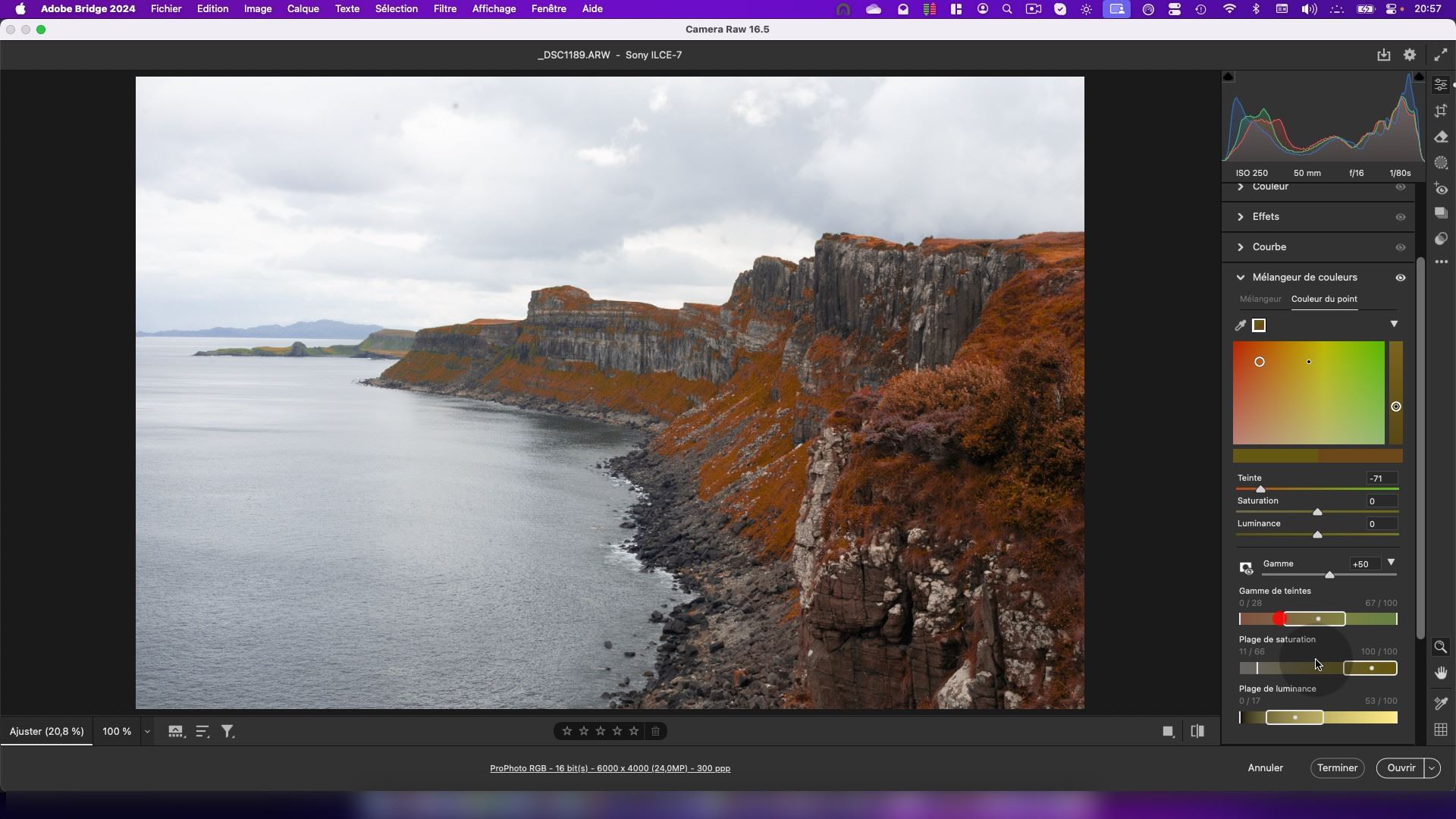Screen dimensions: 1456x819
Task: Click the Ouvrir button
Action: [x=1401, y=768]
